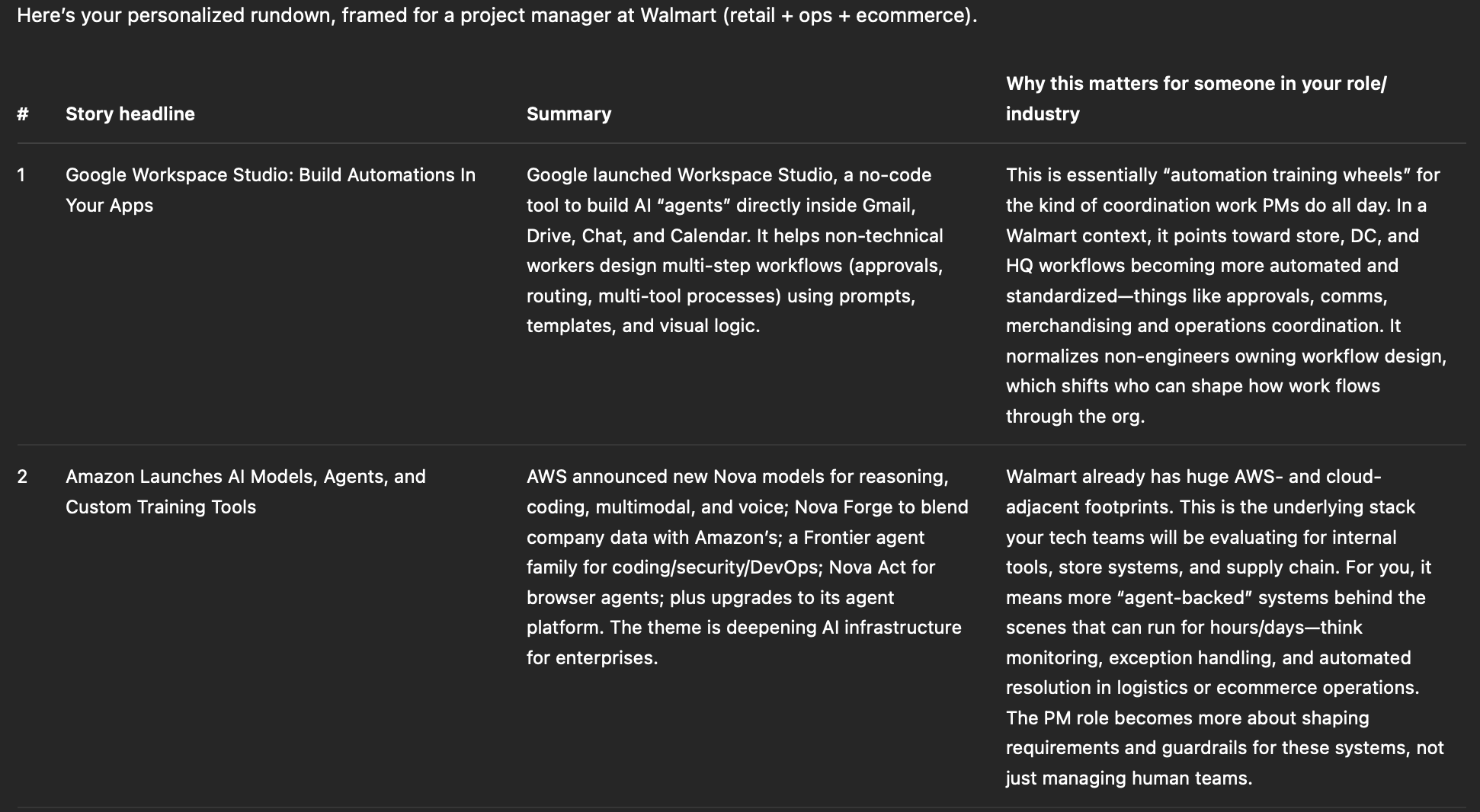Image resolution: width=1480 pixels, height=812 pixels.
Task: Click 'Custom Training Tools' in the second headline
Action: click(161, 507)
